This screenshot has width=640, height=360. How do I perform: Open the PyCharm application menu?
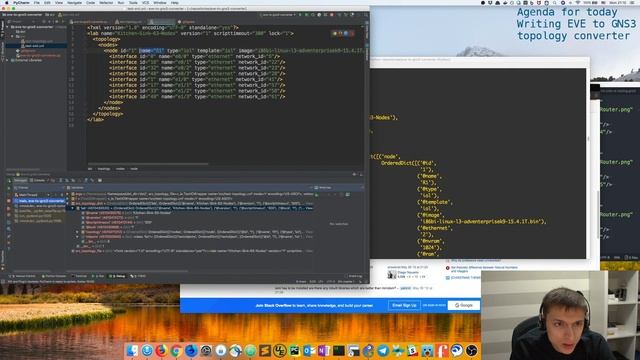22,2
